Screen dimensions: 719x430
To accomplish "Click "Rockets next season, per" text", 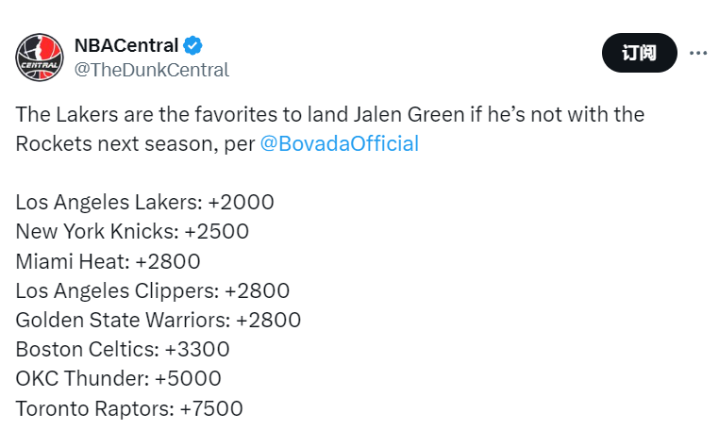I will 135,144.
